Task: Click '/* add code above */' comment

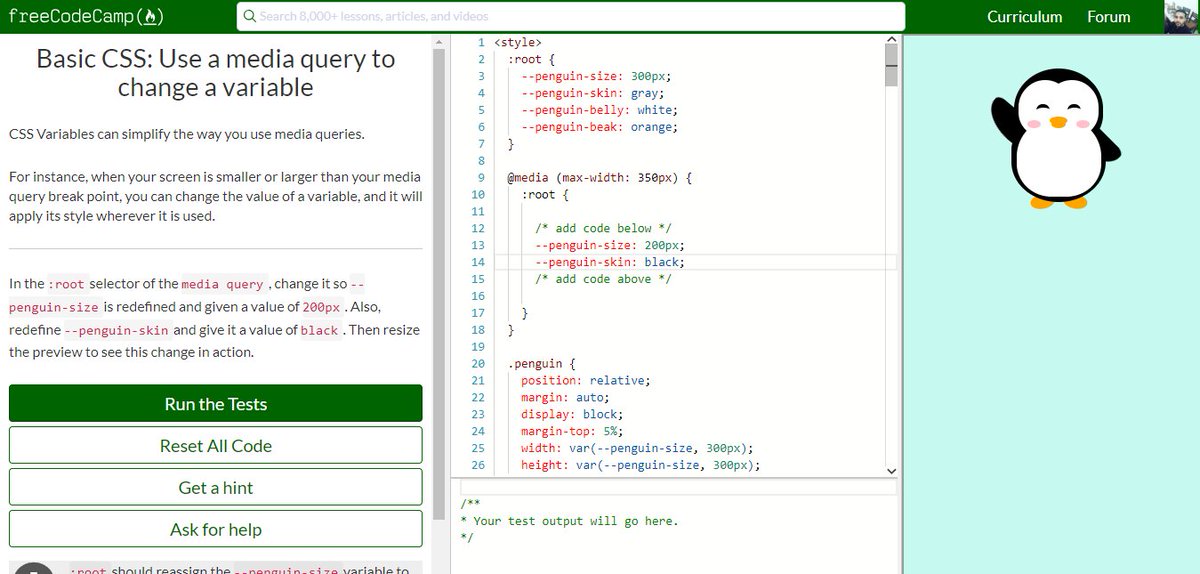Action: tap(603, 279)
